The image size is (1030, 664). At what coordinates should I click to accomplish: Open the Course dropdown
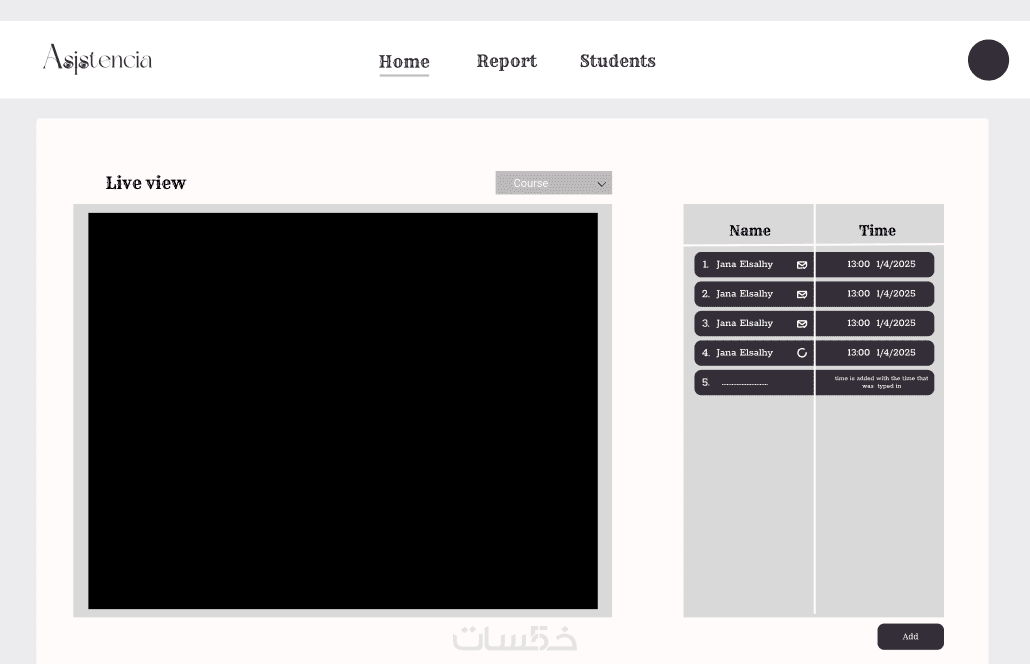click(x=554, y=183)
